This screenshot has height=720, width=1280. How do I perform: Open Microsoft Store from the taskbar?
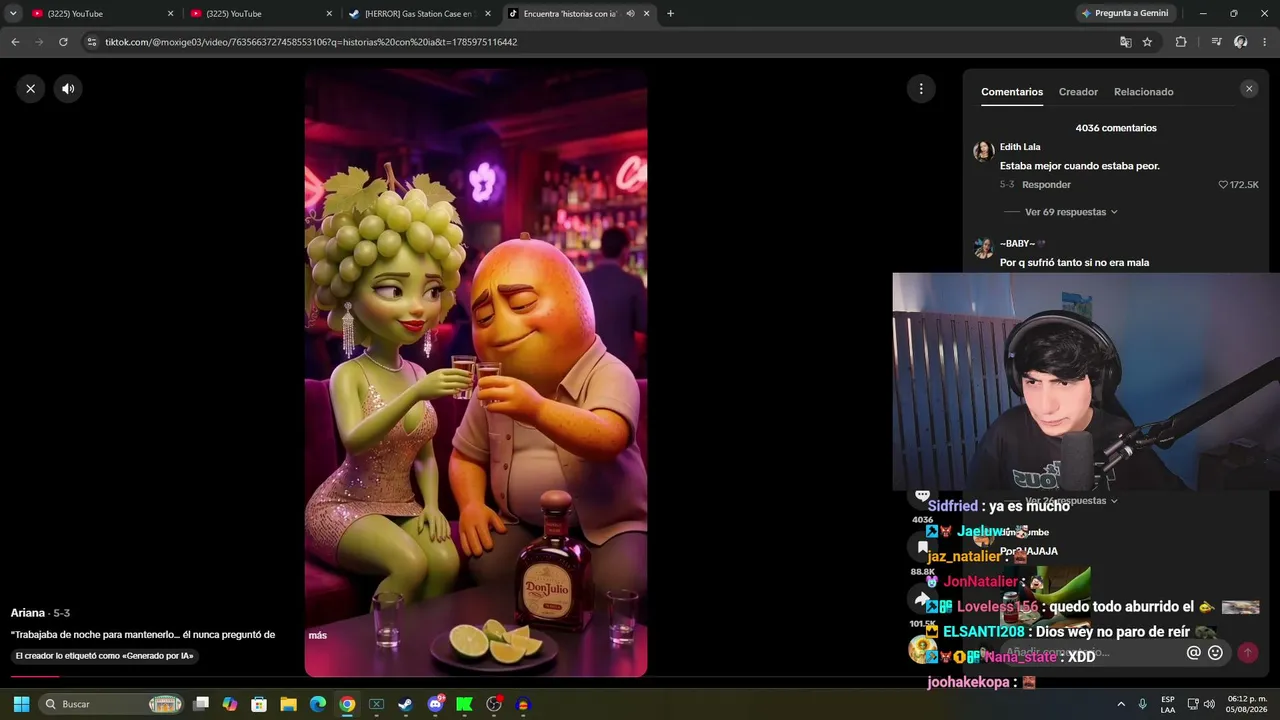pyautogui.click(x=259, y=704)
